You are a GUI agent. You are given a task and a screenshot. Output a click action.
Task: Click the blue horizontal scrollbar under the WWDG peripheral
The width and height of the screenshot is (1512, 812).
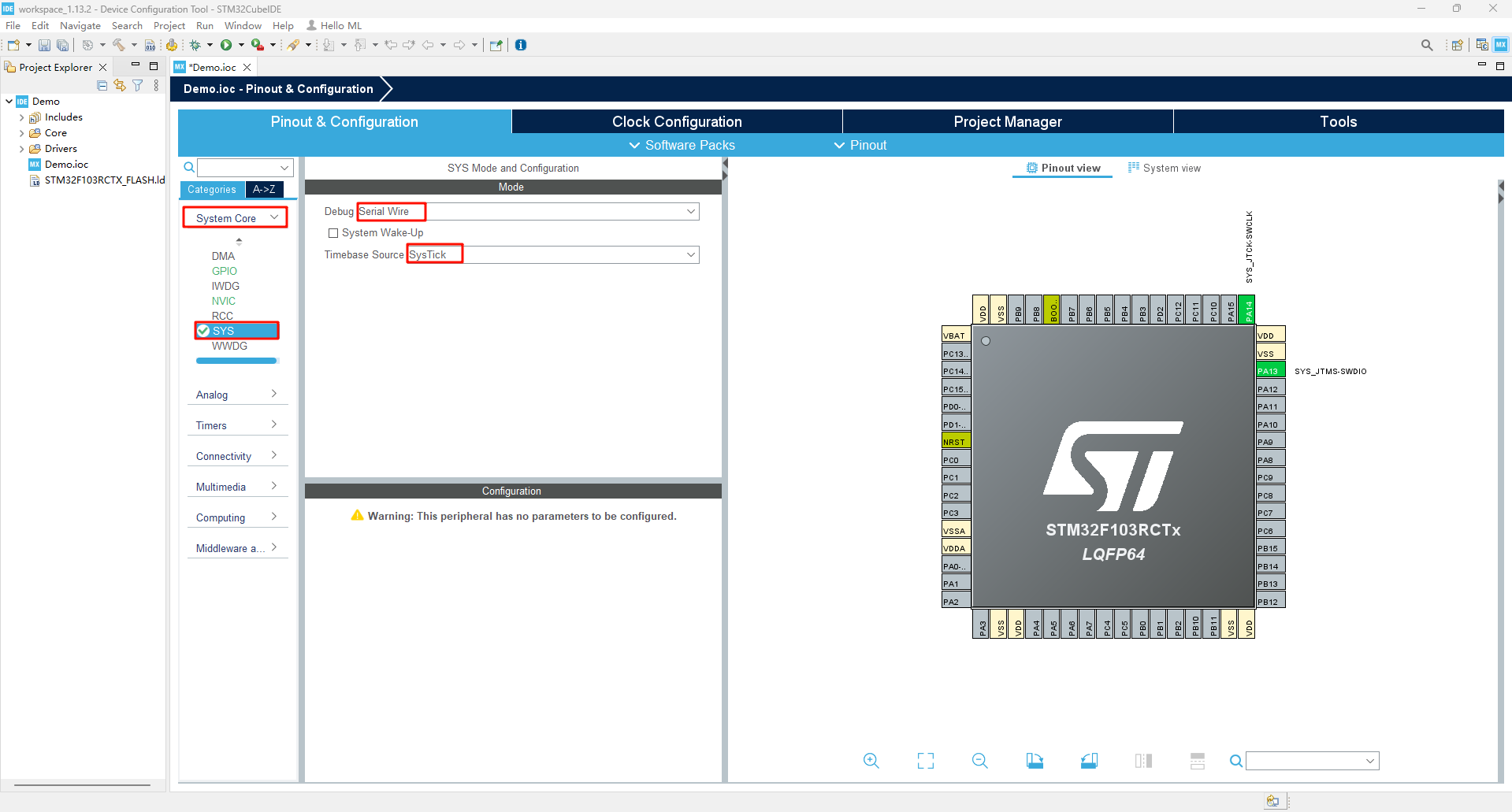coord(236,361)
